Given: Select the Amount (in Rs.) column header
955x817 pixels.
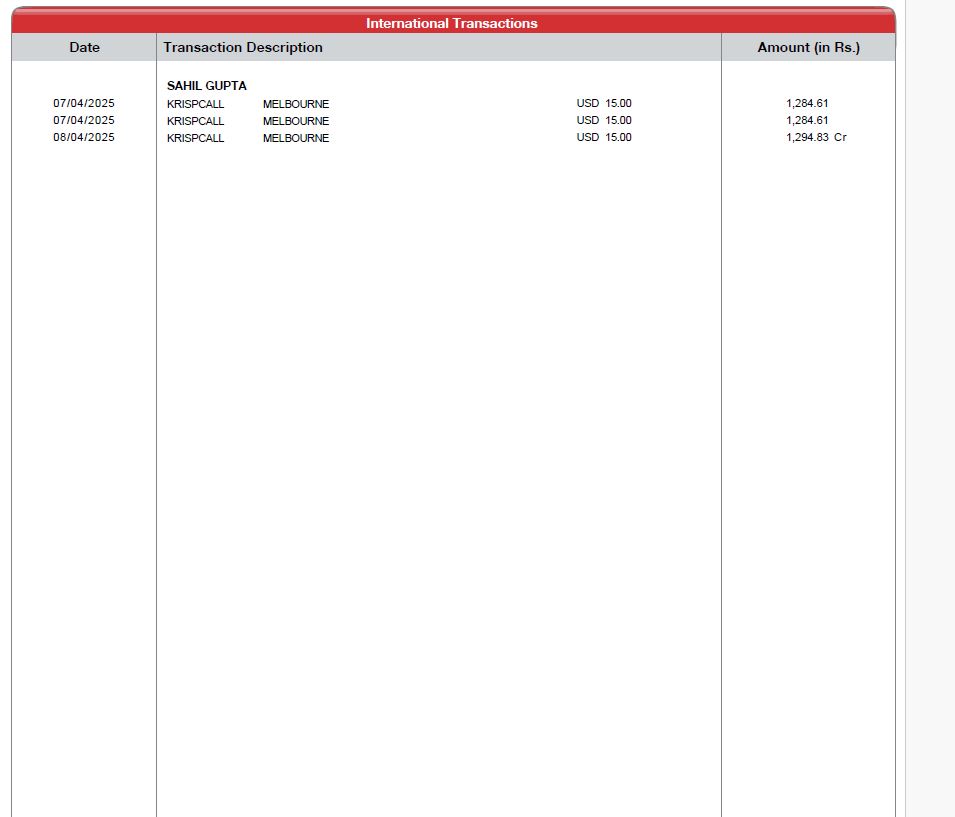Looking at the screenshot, I should 808,48.
